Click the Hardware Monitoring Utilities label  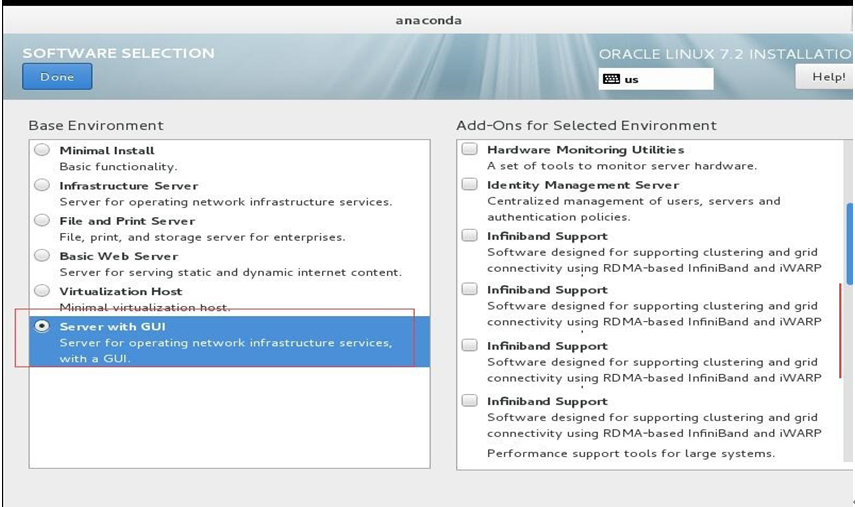pyautogui.click(x=586, y=149)
